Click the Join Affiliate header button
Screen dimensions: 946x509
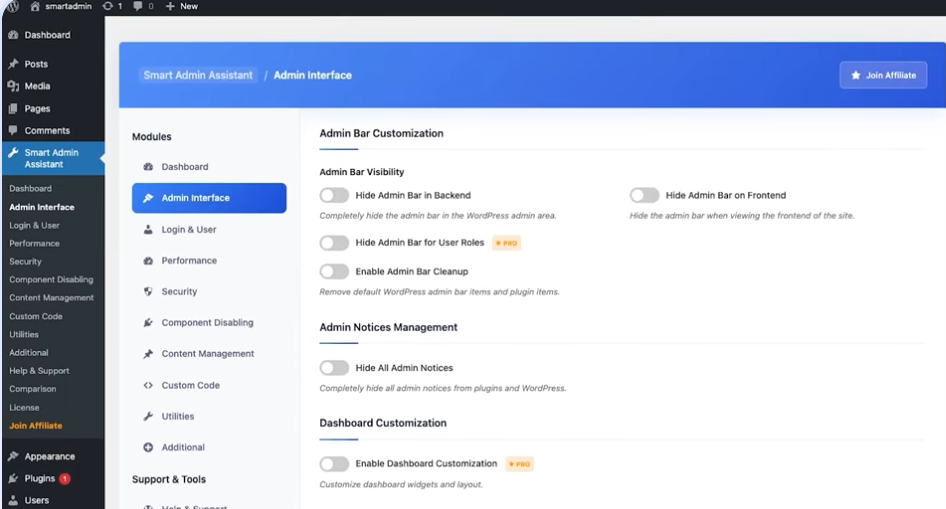point(883,75)
